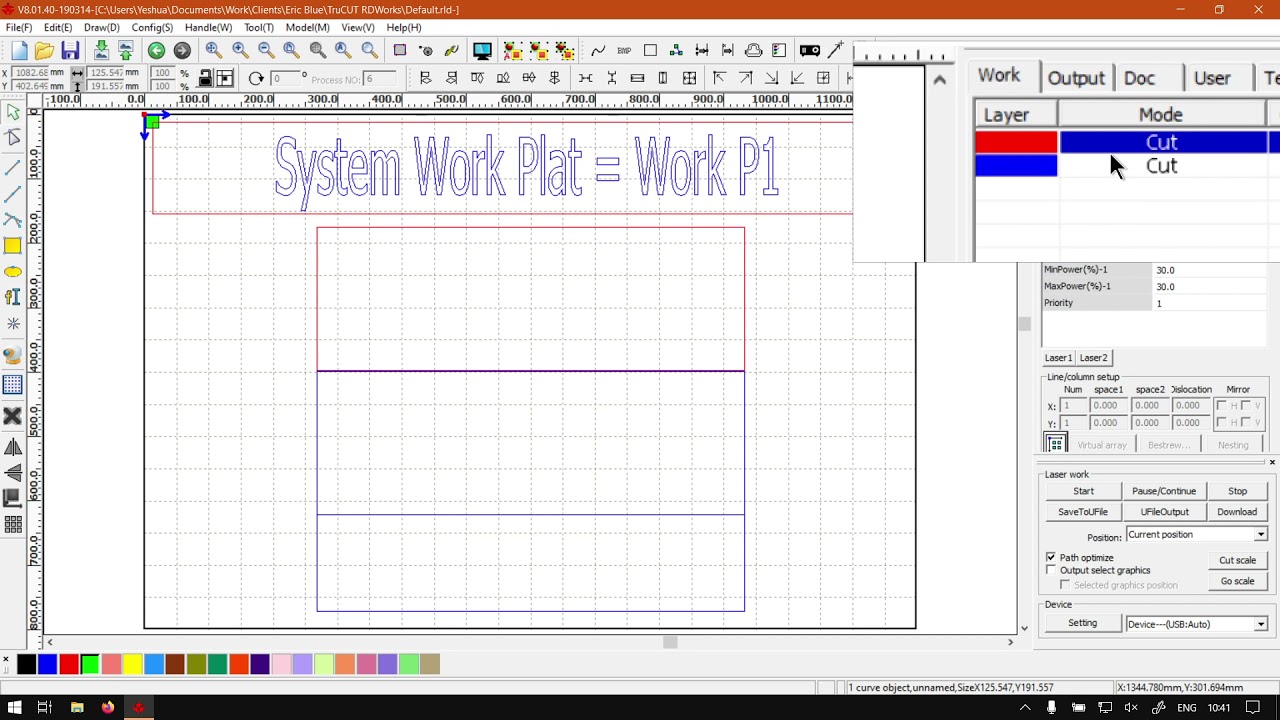Click the array setup icon beside Virtual array
The image size is (1280, 720).
(x=1055, y=444)
